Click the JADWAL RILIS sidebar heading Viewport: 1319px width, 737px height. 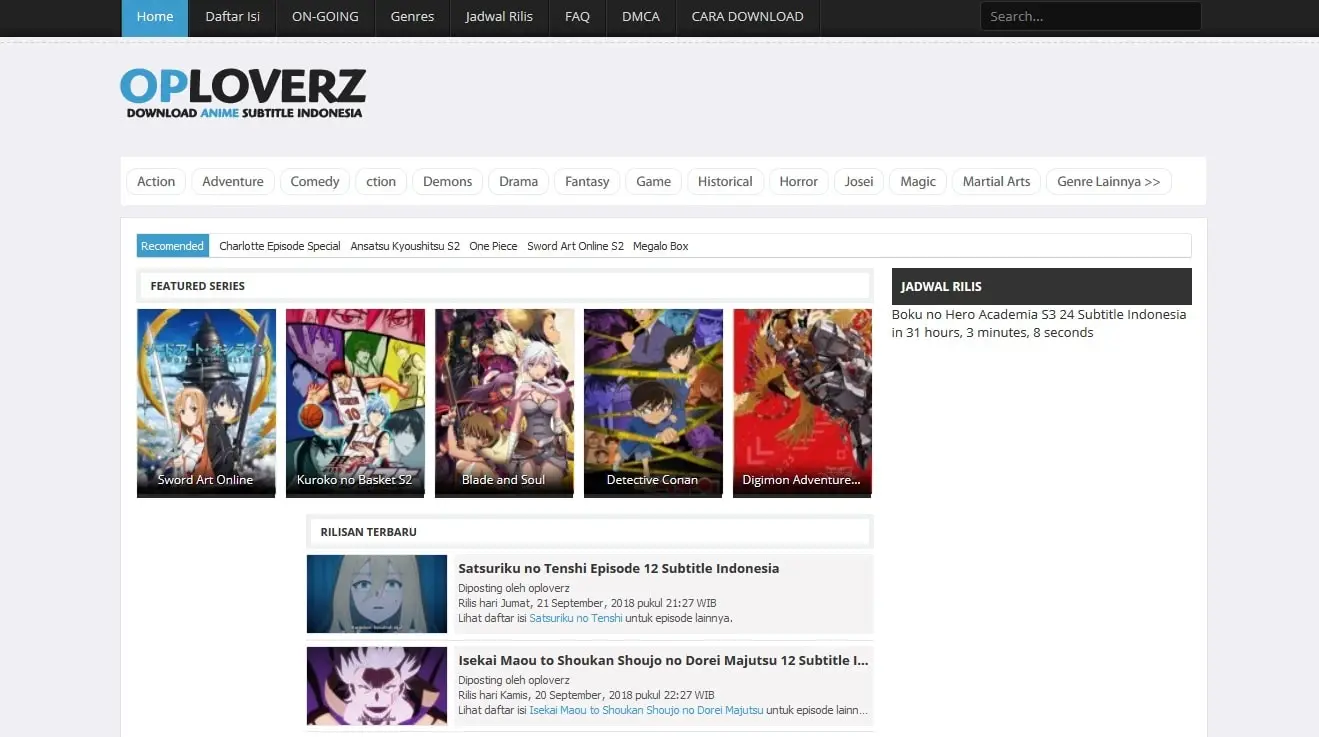pyautogui.click(x=941, y=286)
